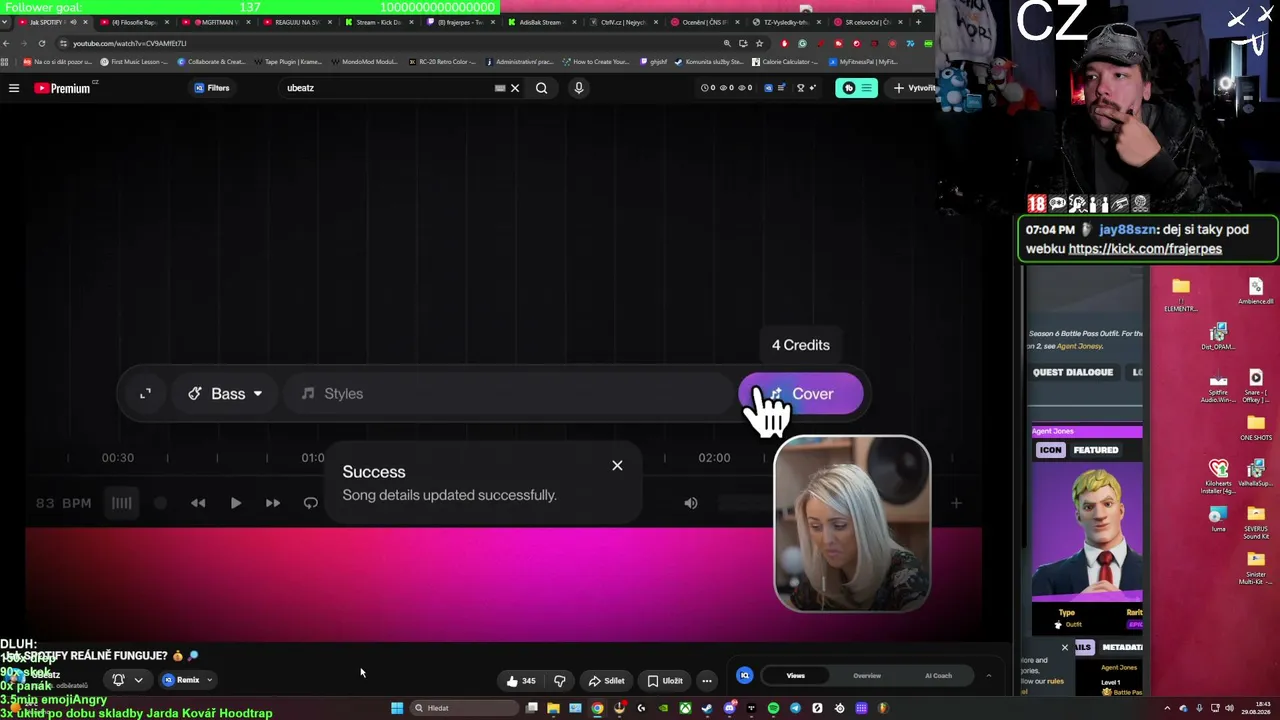Dislike the video with thumbs-down icon
1280x720 pixels.
pos(560,681)
